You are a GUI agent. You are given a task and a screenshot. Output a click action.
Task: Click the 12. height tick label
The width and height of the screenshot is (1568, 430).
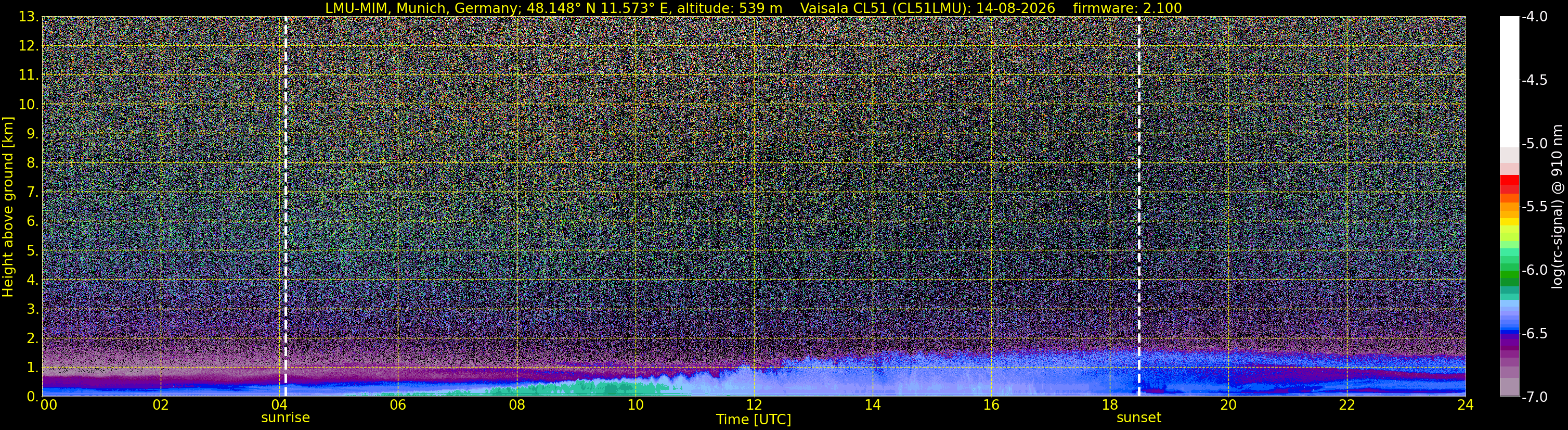(x=29, y=46)
